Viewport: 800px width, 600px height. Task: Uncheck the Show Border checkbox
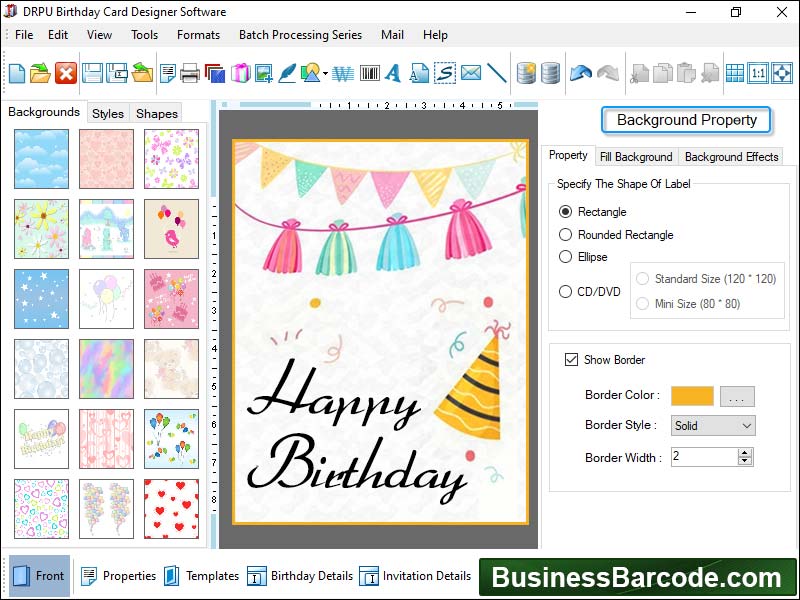point(571,360)
